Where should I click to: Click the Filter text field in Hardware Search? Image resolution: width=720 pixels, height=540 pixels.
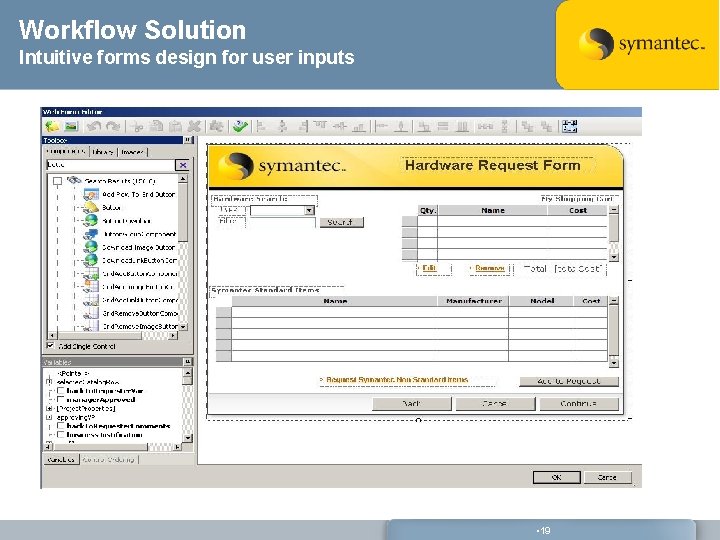tap(282, 222)
